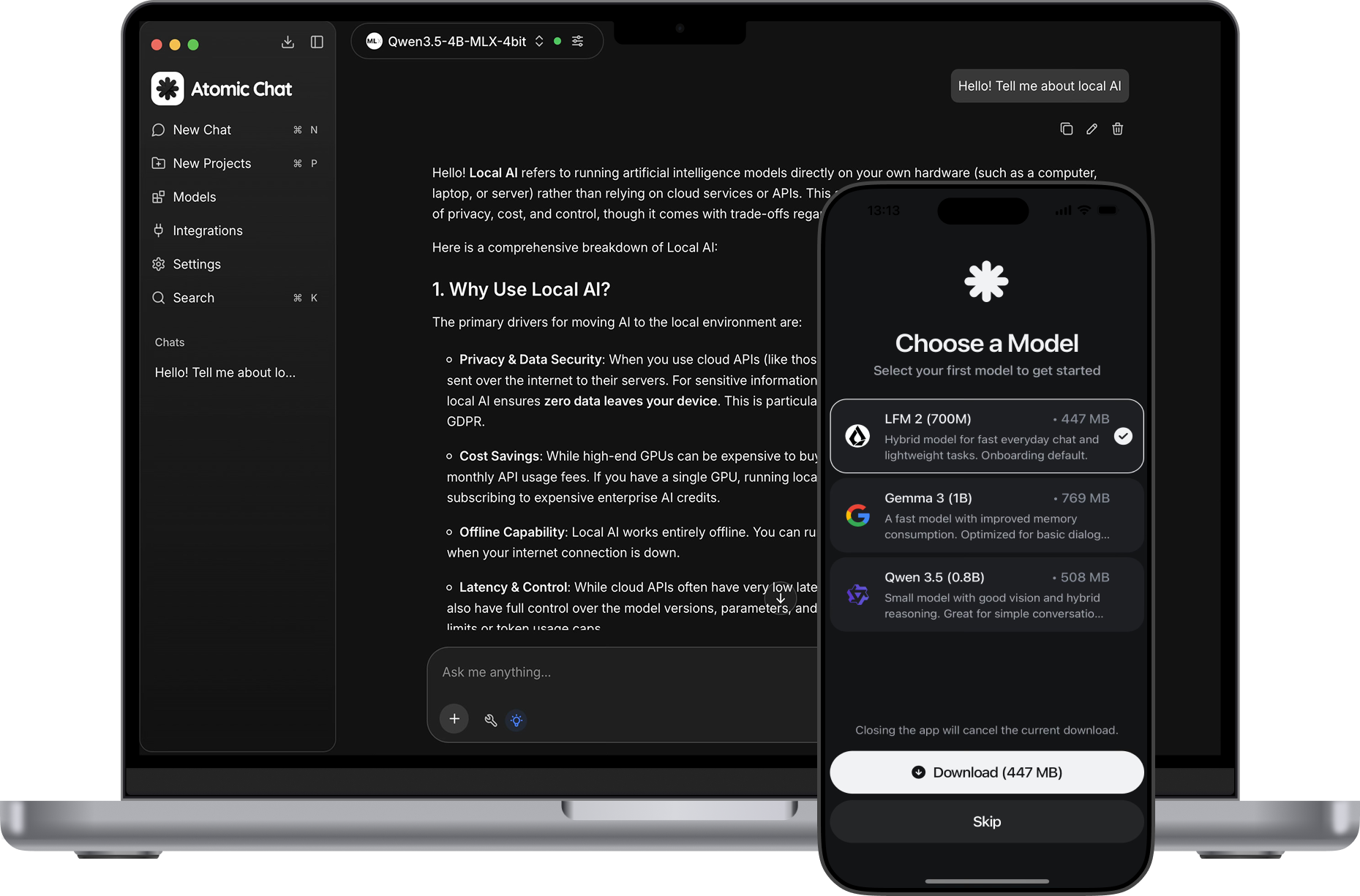Viewport: 1360px width, 896px height.
Task: Click the green maximize window button
Action: click(x=193, y=45)
